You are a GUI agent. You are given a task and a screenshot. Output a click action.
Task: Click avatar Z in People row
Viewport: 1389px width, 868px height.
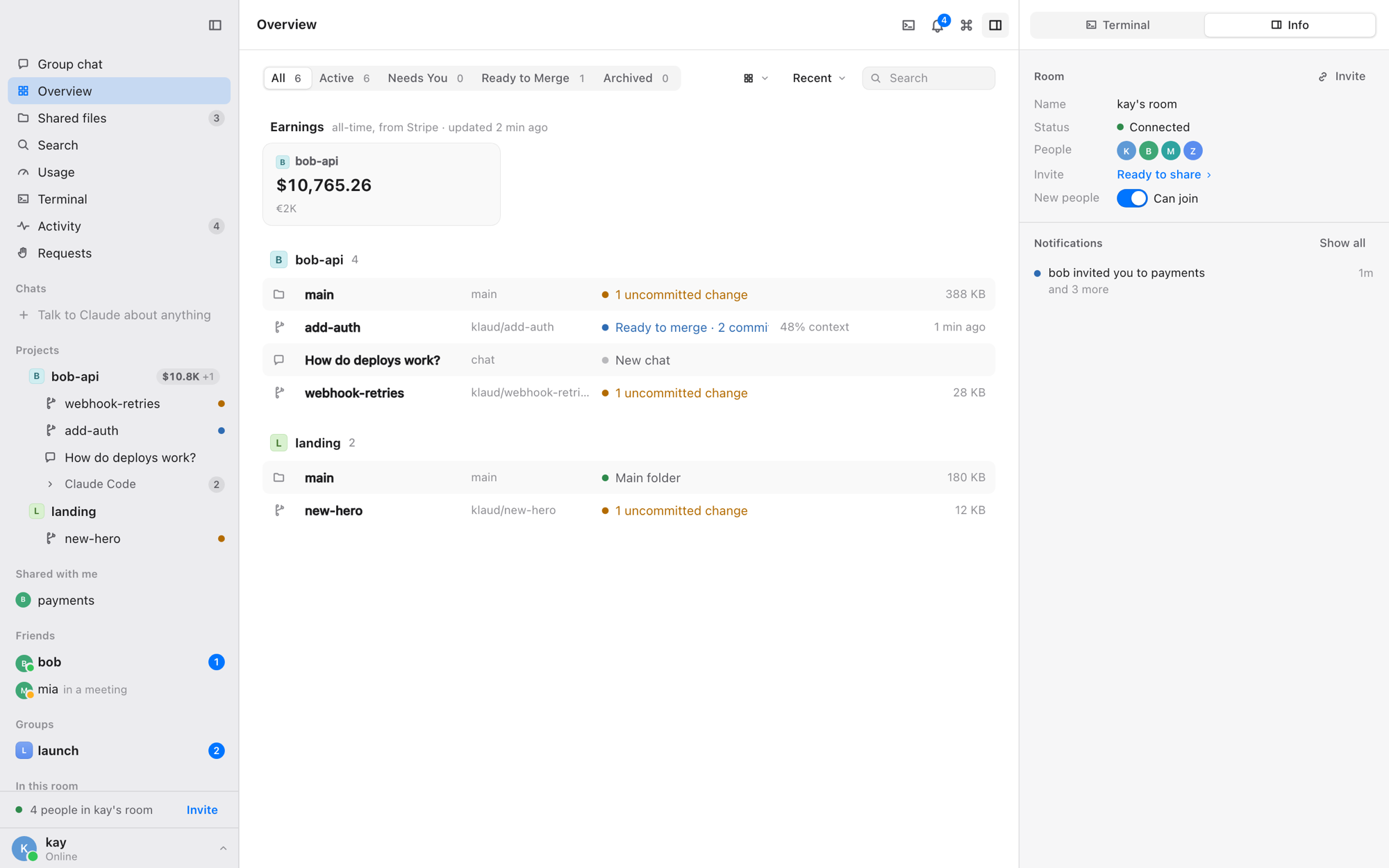[1192, 151]
